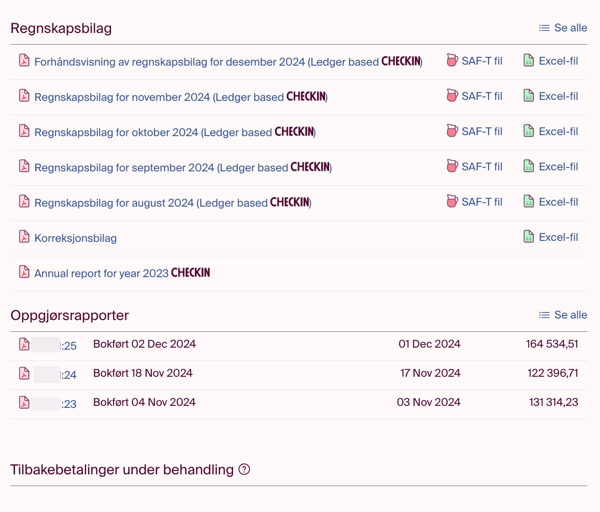Viewport: 600px width, 512px height.
Task: Download Excel-fil for august 2024
Action: pos(550,201)
